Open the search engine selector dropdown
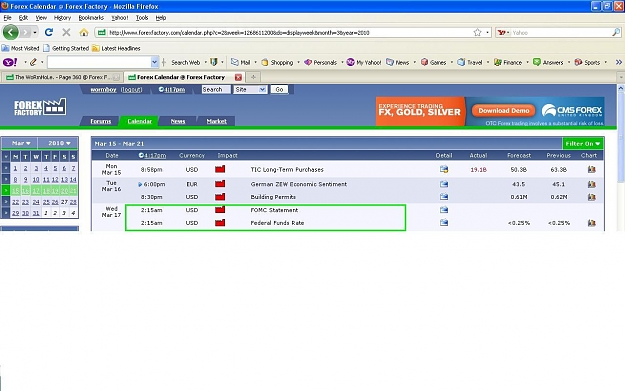The height and width of the screenshot is (391, 625). point(503,33)
